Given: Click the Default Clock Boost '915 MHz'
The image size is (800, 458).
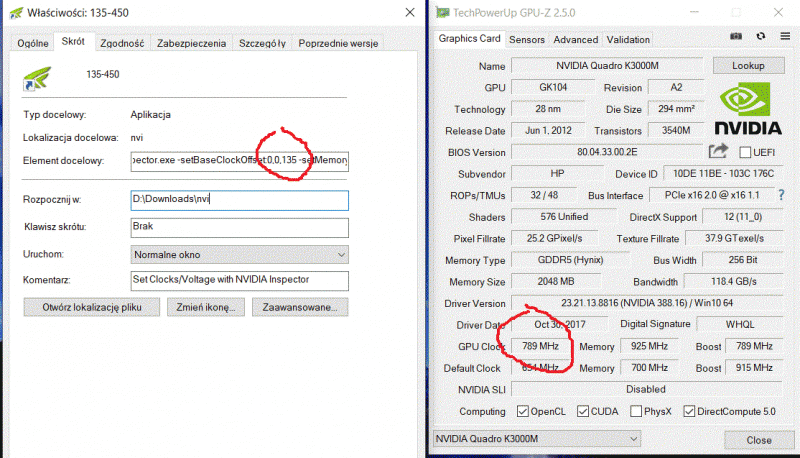Looking at the screenshot, I should click(754, 368).
